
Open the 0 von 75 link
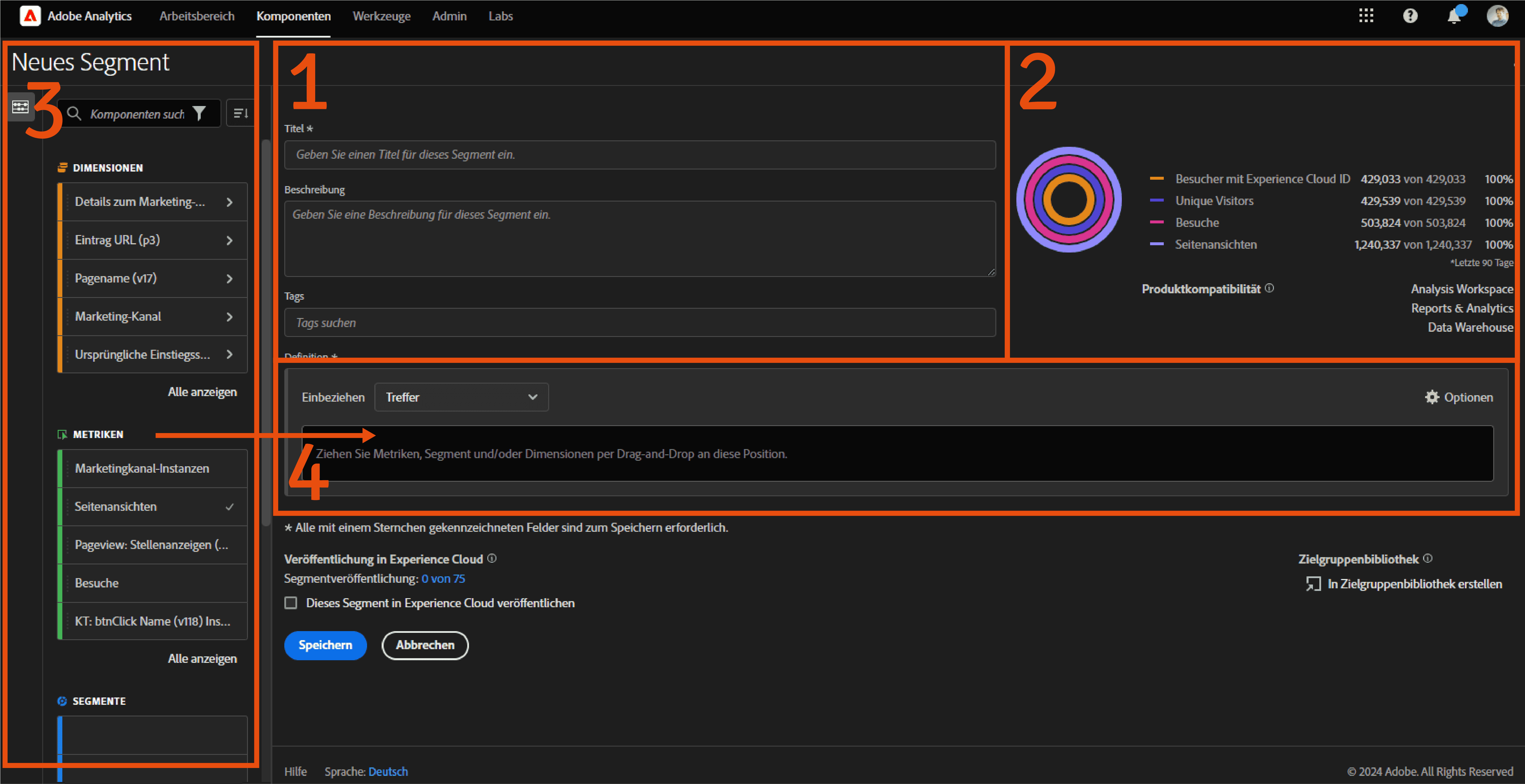(x=443, y=579)
